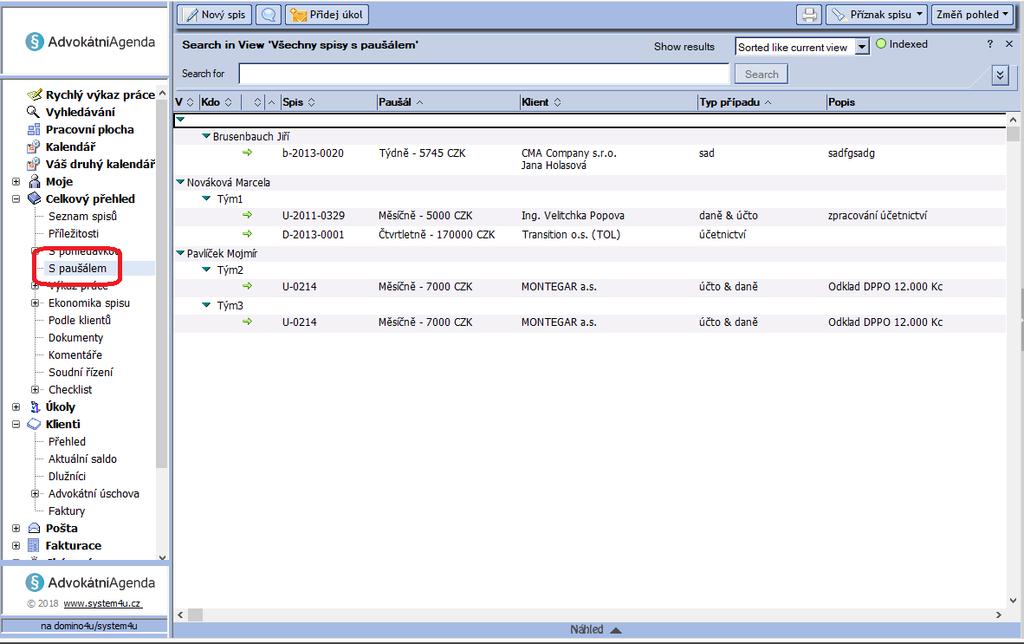Open the Sorted like current view combo box
This screenshot has height=644, width=1024.
click(802, 47)
